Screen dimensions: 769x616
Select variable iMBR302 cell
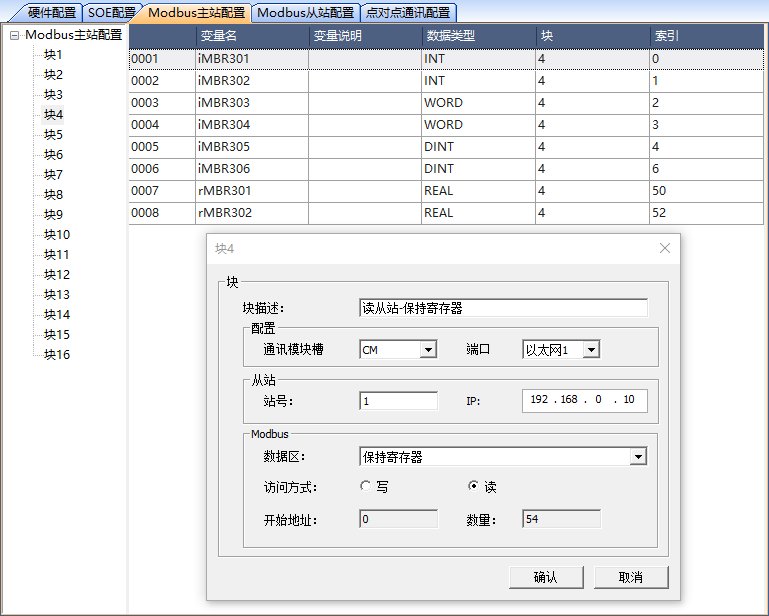tap(252, 81)
